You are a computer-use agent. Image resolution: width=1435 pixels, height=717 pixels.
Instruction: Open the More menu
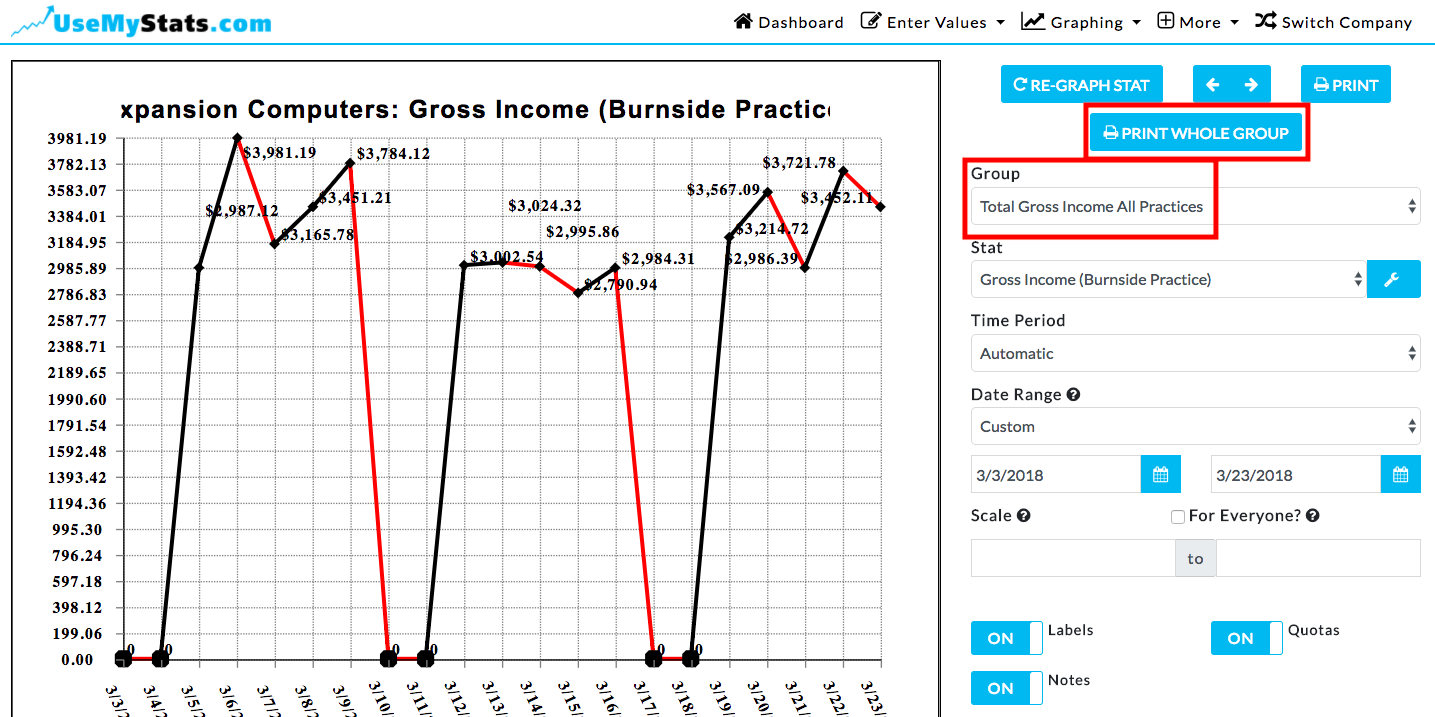pos(1197,22)
